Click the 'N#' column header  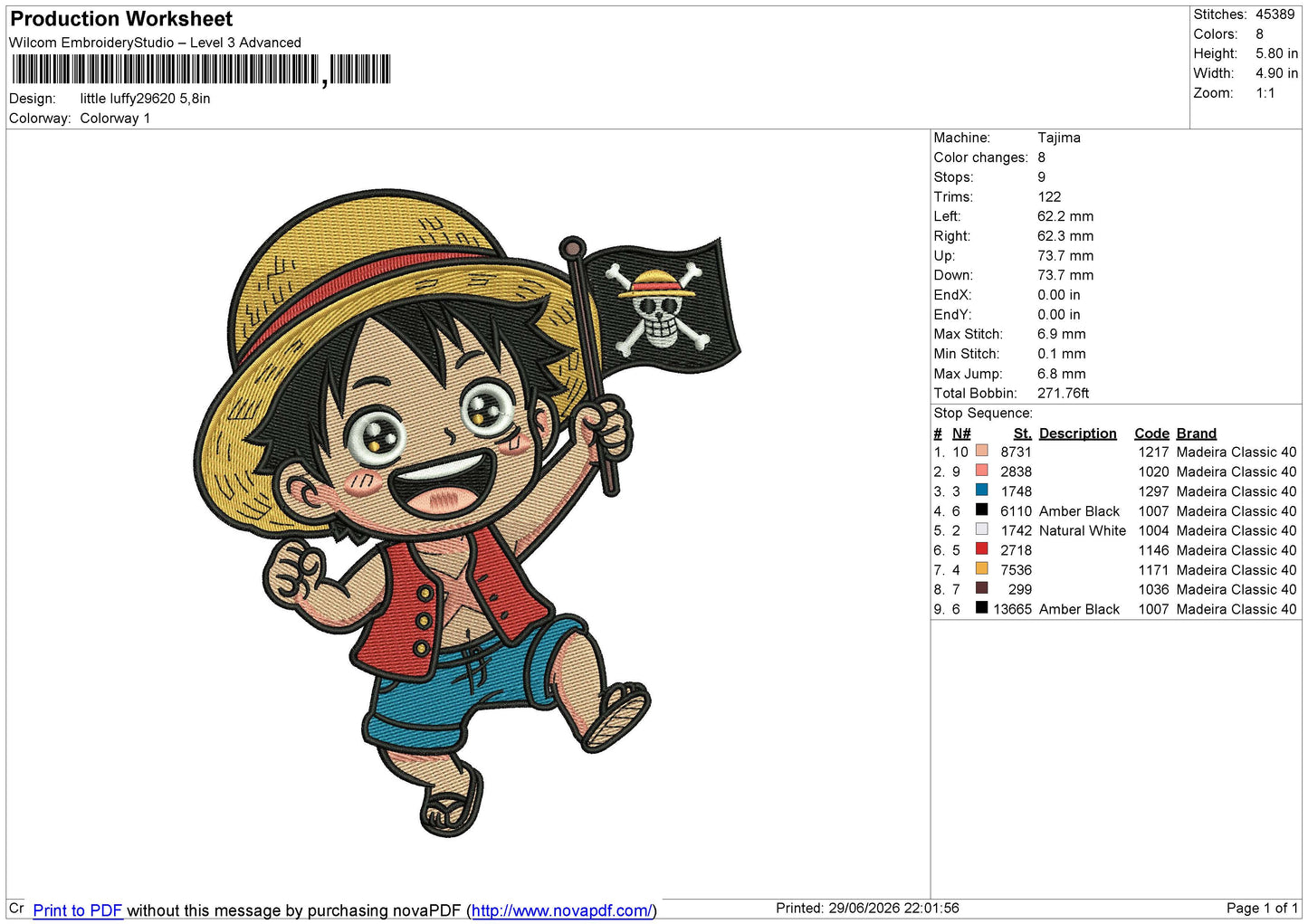(x=961, y=433)
